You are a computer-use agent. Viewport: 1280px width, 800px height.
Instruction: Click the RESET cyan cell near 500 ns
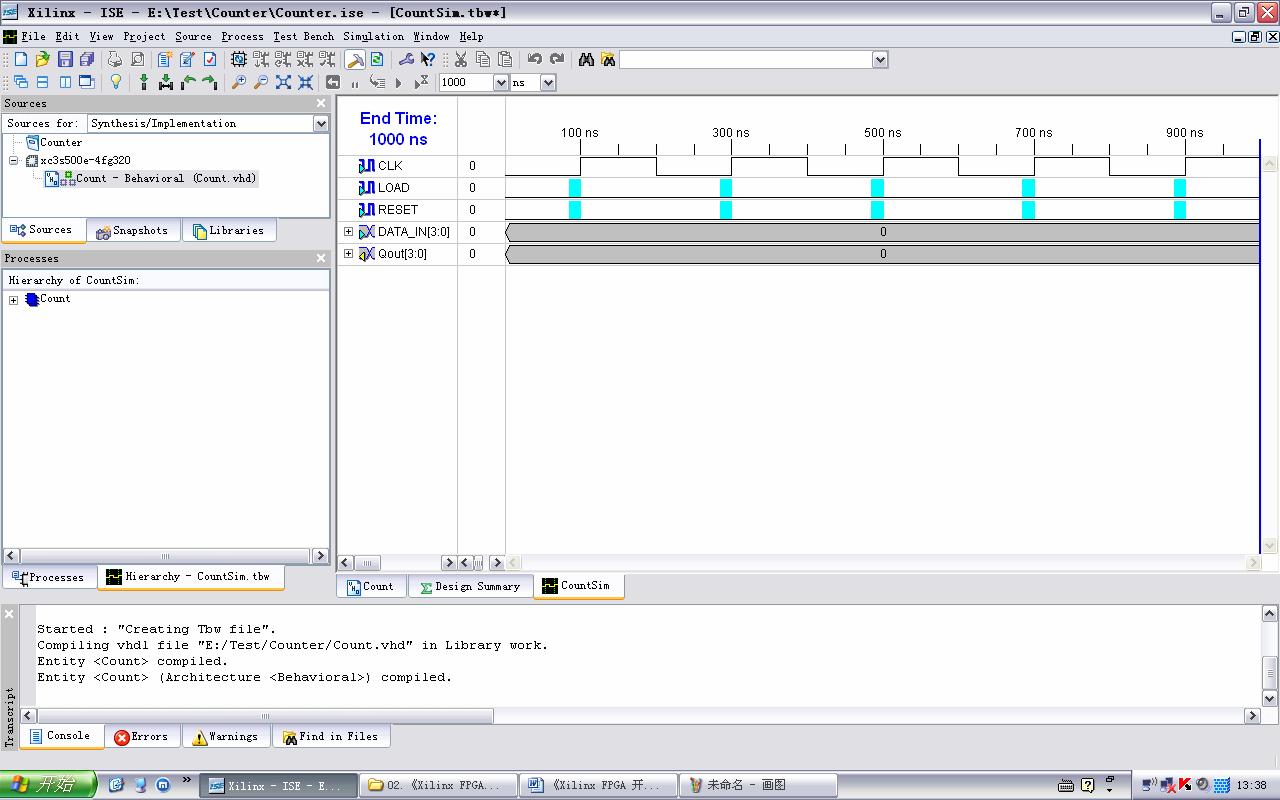tap(877, 210)
